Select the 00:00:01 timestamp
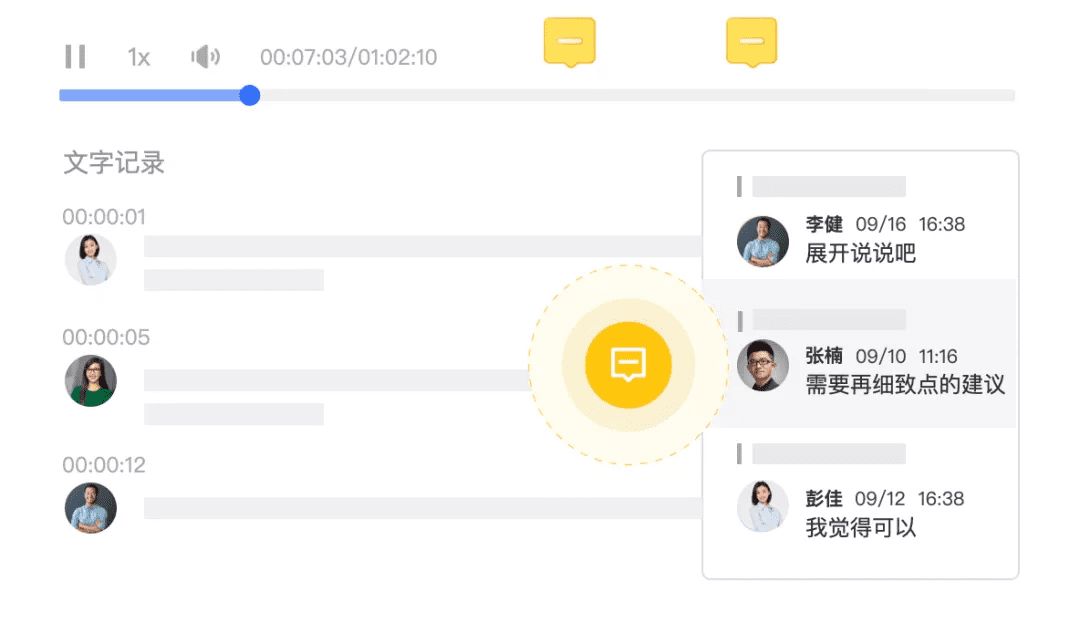Screen dimensions: 1080x633 coord(104,217)
